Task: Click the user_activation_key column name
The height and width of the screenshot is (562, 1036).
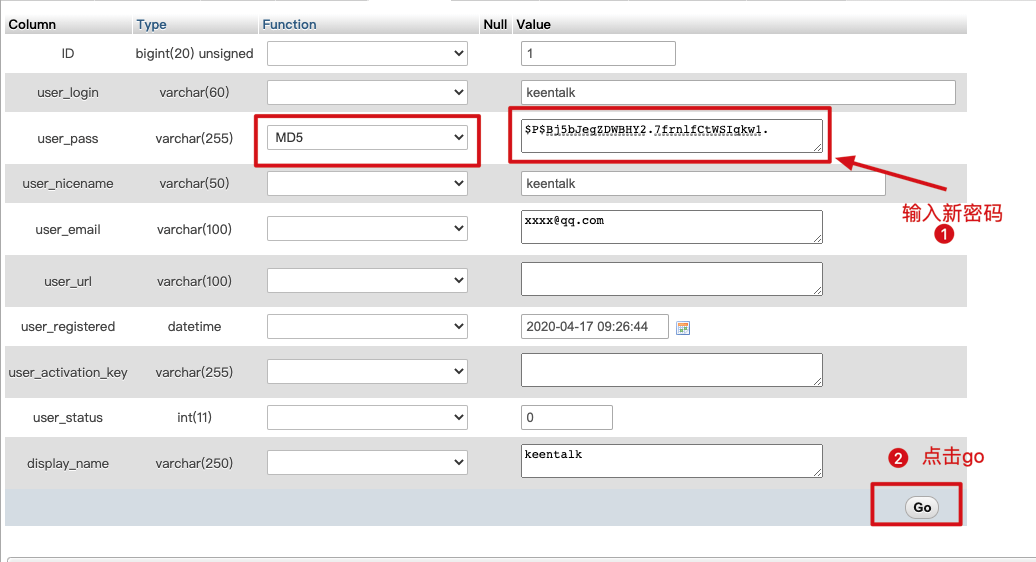Action: (67, 372)
